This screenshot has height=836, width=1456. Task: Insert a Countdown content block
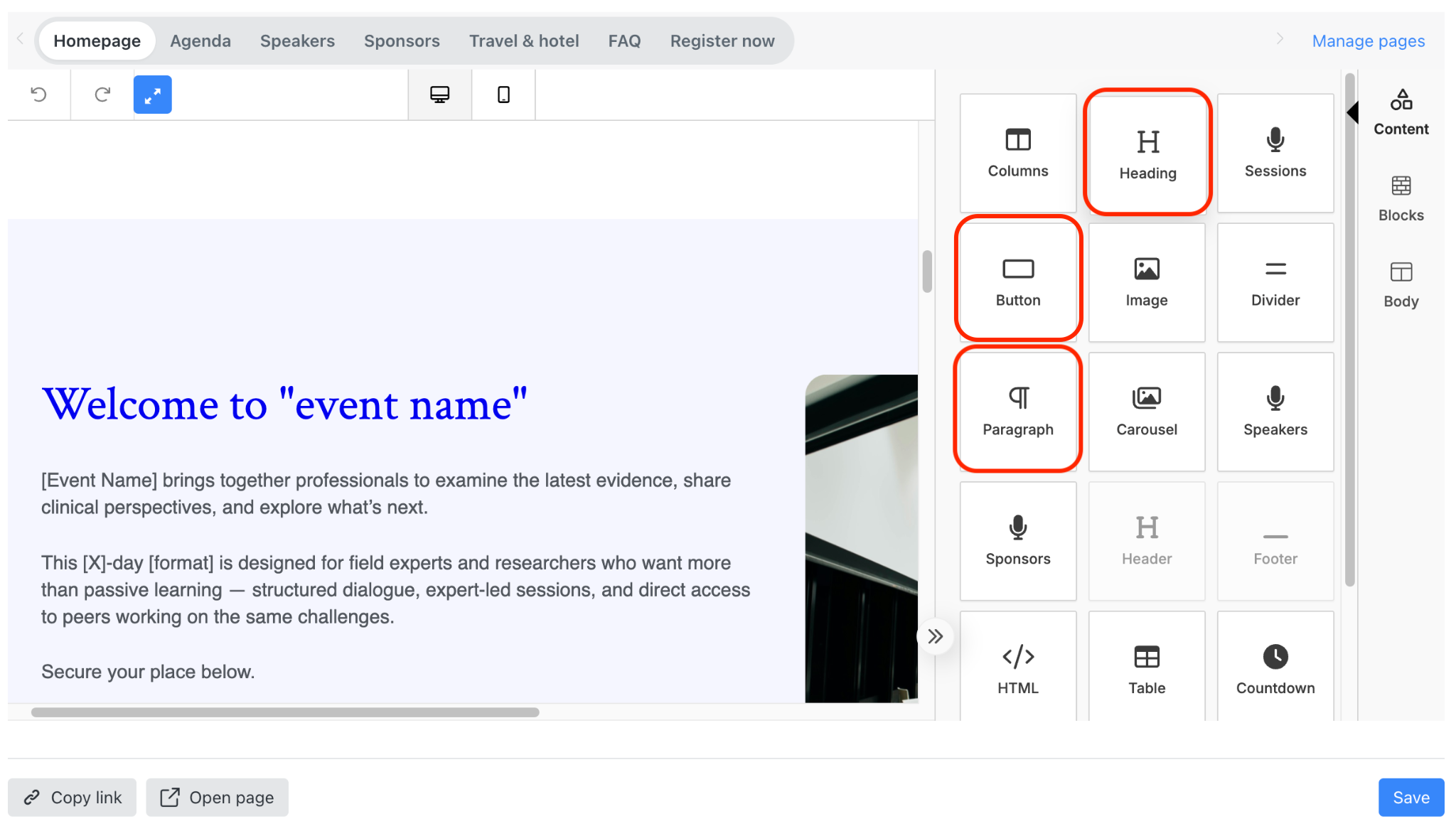pyautogui.click(x=1275, y=666)
